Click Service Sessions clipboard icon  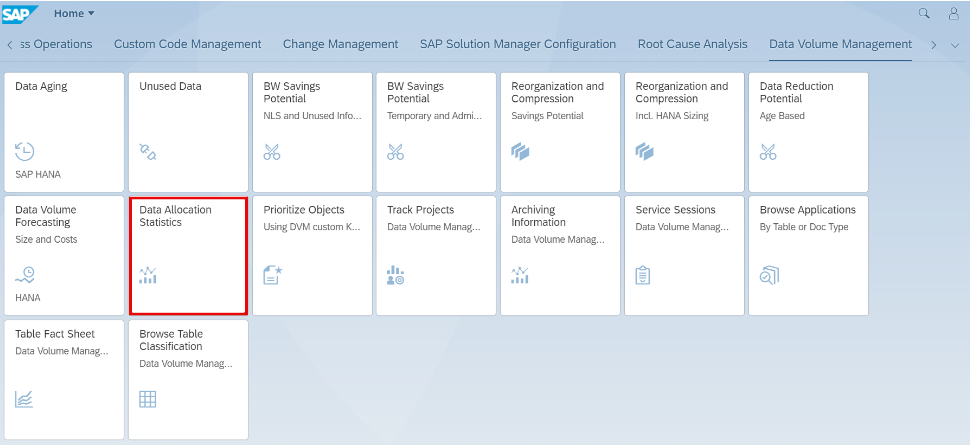pyautogui.click(x=643, y=275)
